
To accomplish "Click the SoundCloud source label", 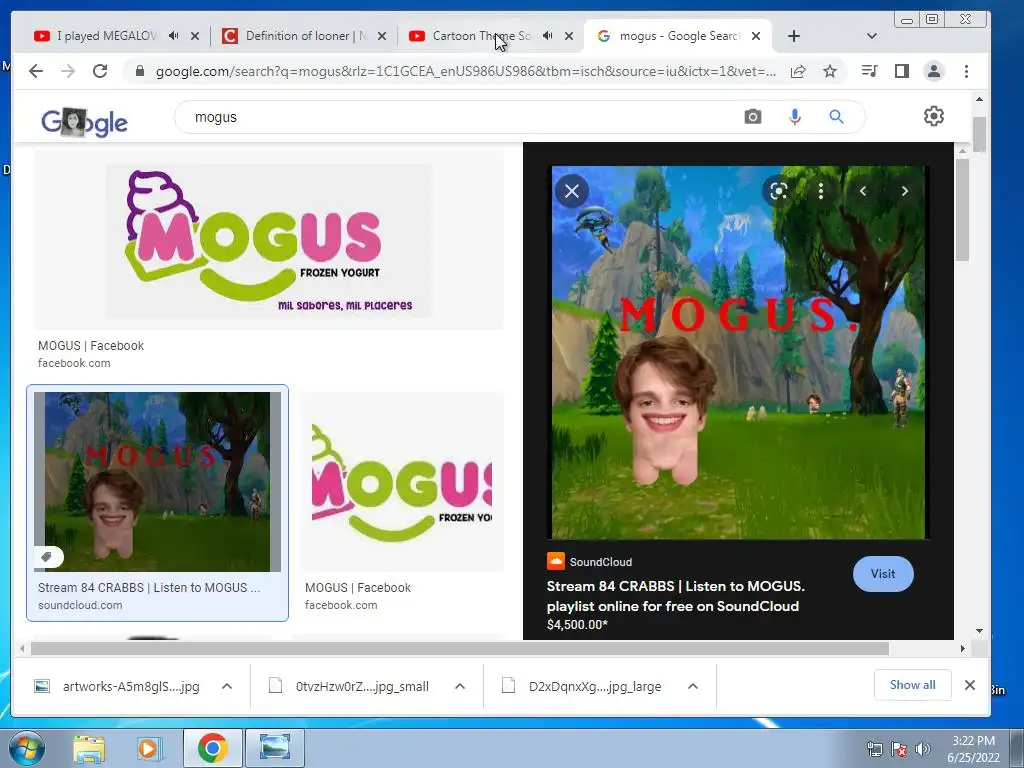I will click(x=601, y=562).
